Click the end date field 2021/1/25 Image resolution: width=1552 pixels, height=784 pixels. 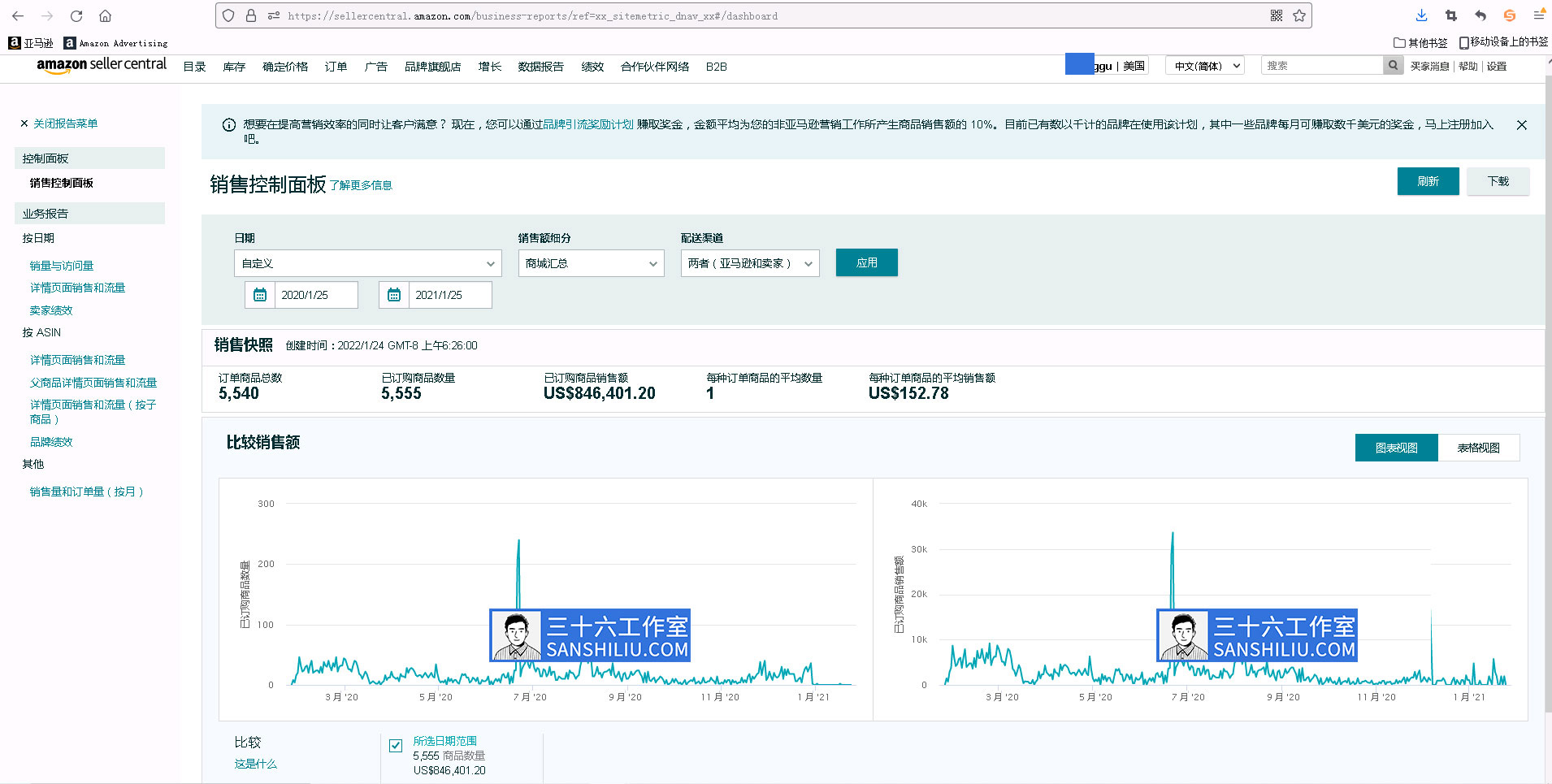(x=450, y=295)
